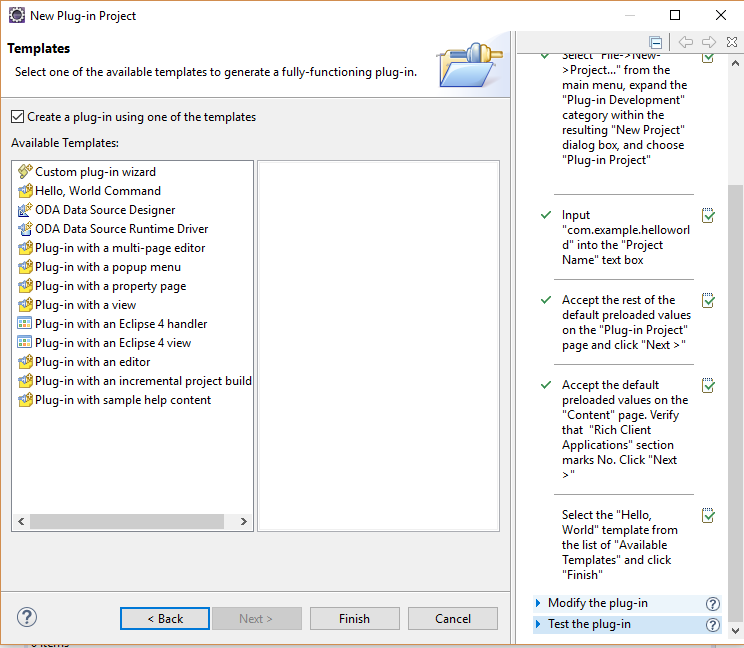
Task: Click the sample help content template icon
Action: (x=25, y=399)
